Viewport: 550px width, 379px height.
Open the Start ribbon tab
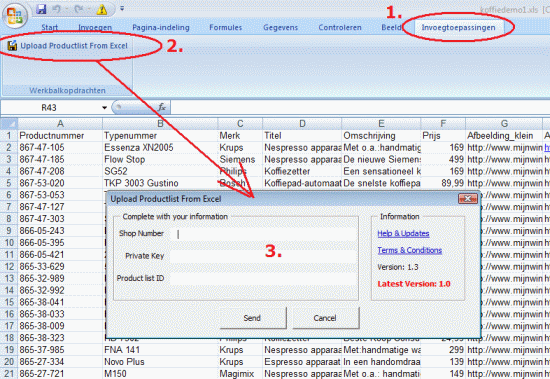(x=49, y=27)
